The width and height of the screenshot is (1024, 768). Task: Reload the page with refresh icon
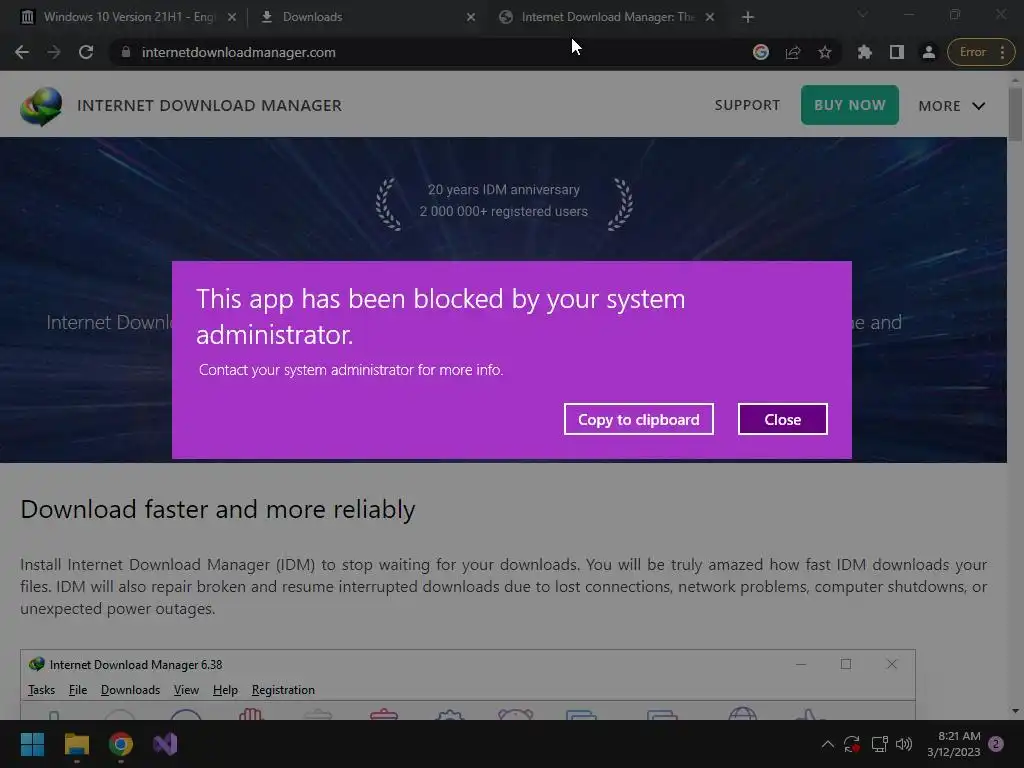[x=86, y=52]
